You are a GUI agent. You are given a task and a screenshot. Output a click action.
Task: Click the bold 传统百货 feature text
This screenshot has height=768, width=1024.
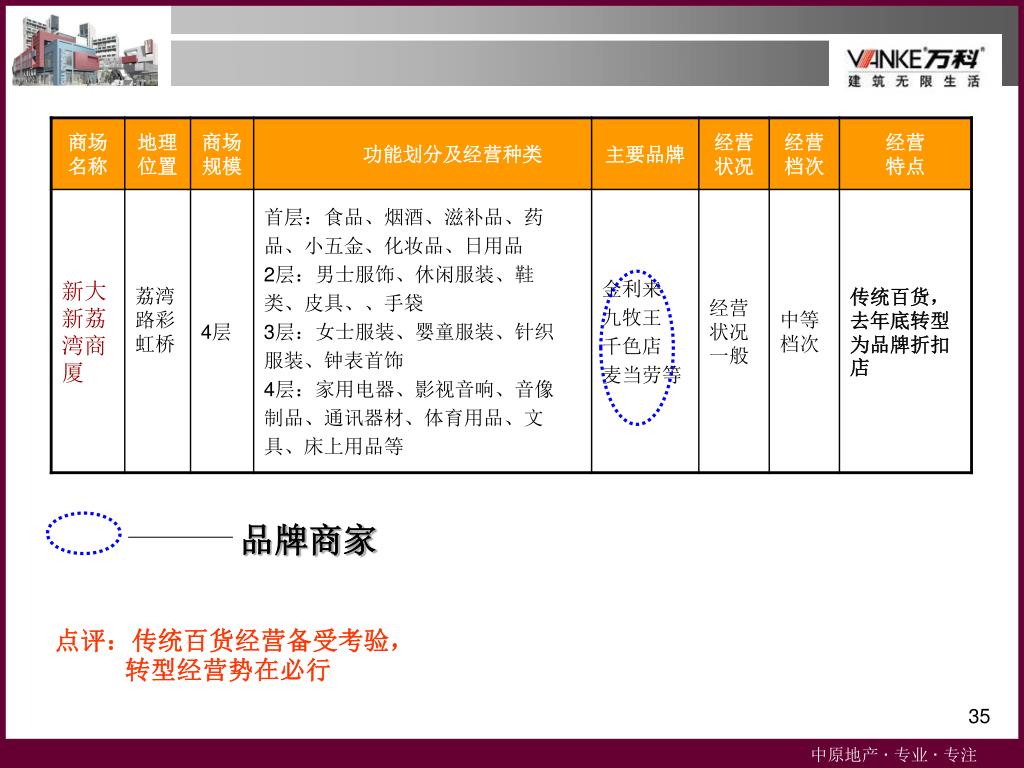(x=899, y=332)
